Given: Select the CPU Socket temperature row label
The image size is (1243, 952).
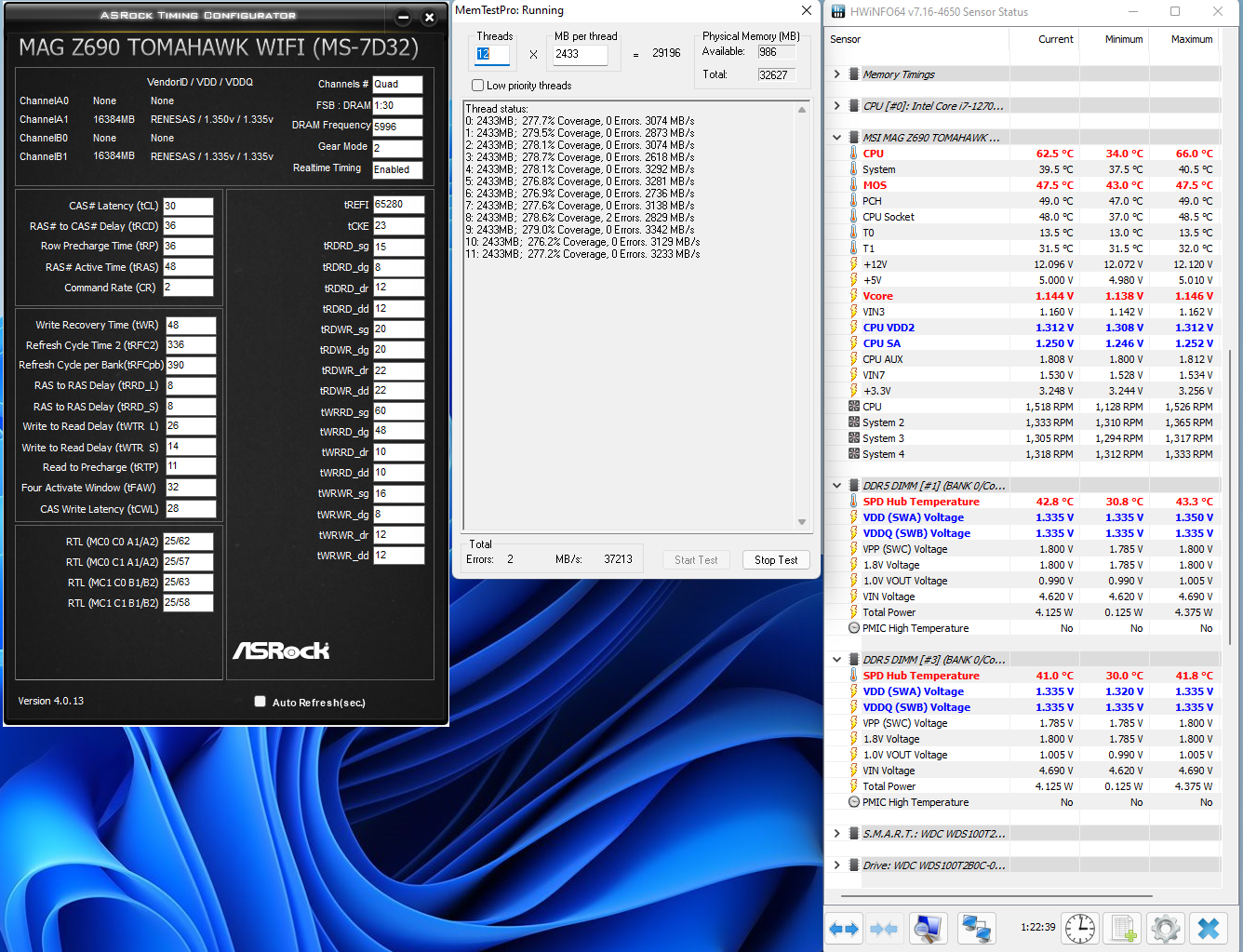Looking at the screenshot, I should 889,217.
